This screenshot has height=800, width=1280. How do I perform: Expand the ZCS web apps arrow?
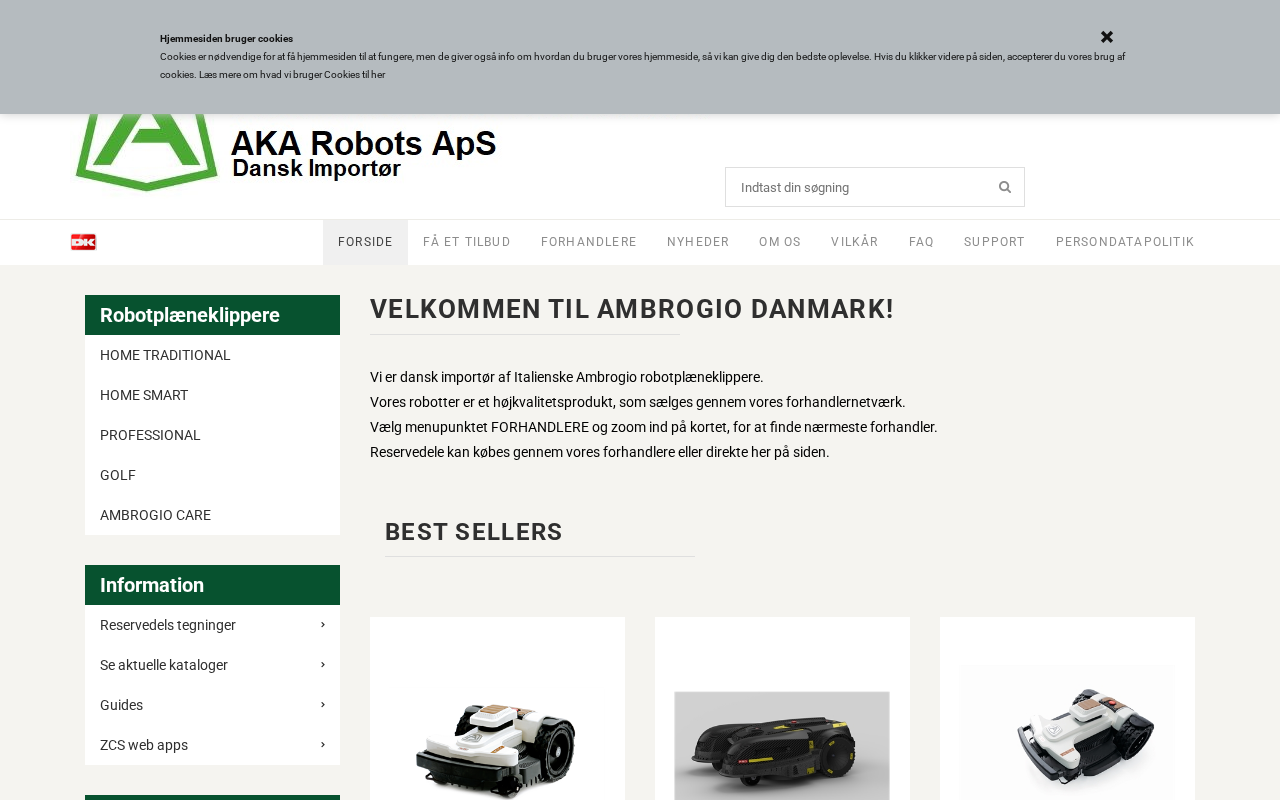pos(323,745)
